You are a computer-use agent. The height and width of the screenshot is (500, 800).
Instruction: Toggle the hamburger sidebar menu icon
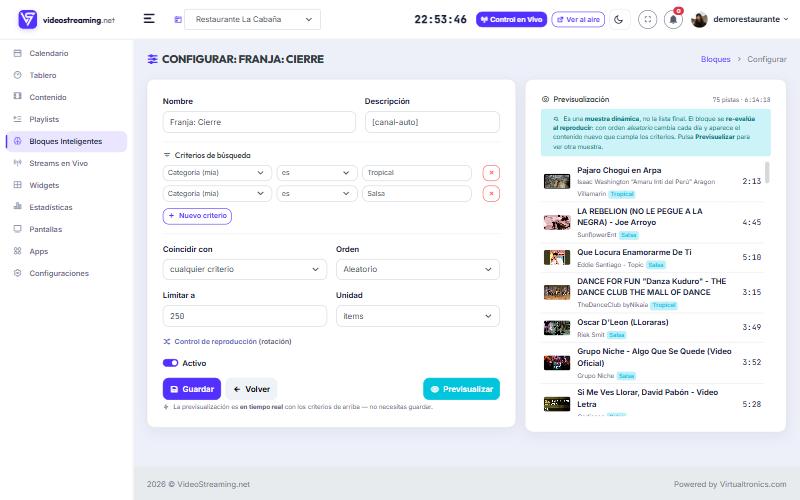(149, 19)
